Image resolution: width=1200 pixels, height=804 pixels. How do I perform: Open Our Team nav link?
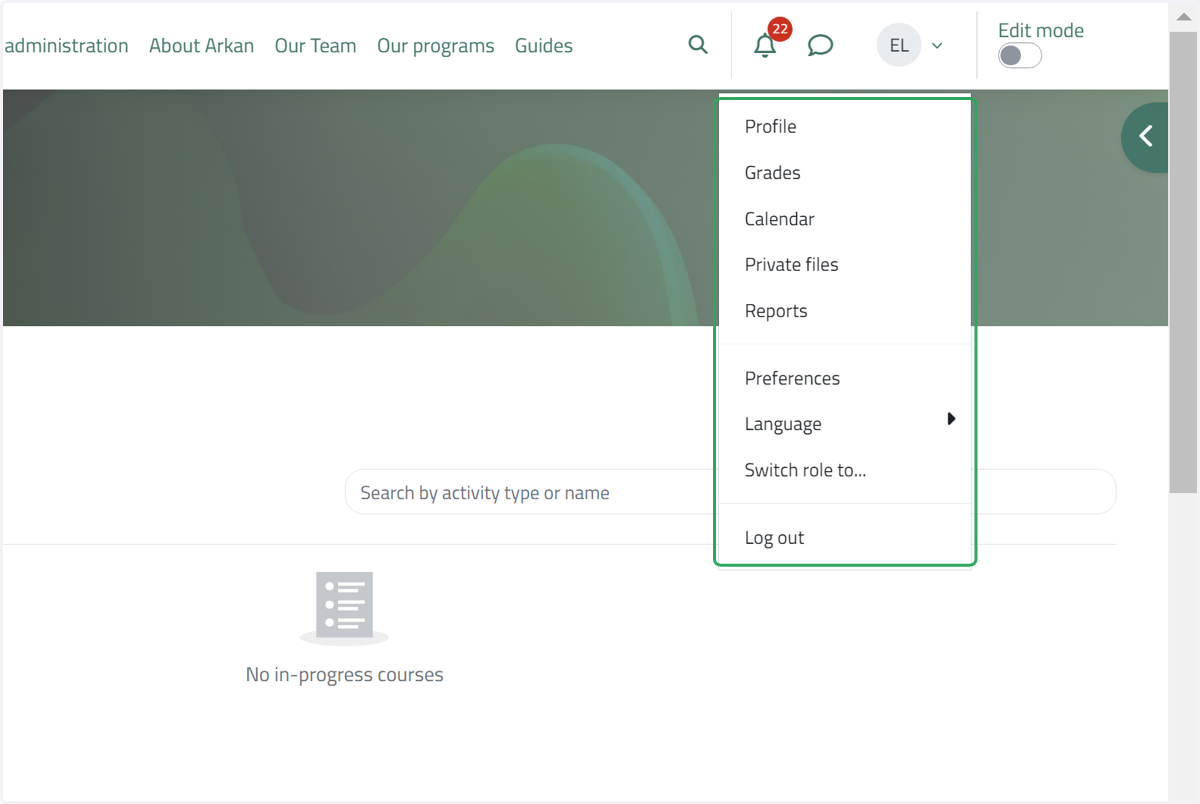point(315,46)
